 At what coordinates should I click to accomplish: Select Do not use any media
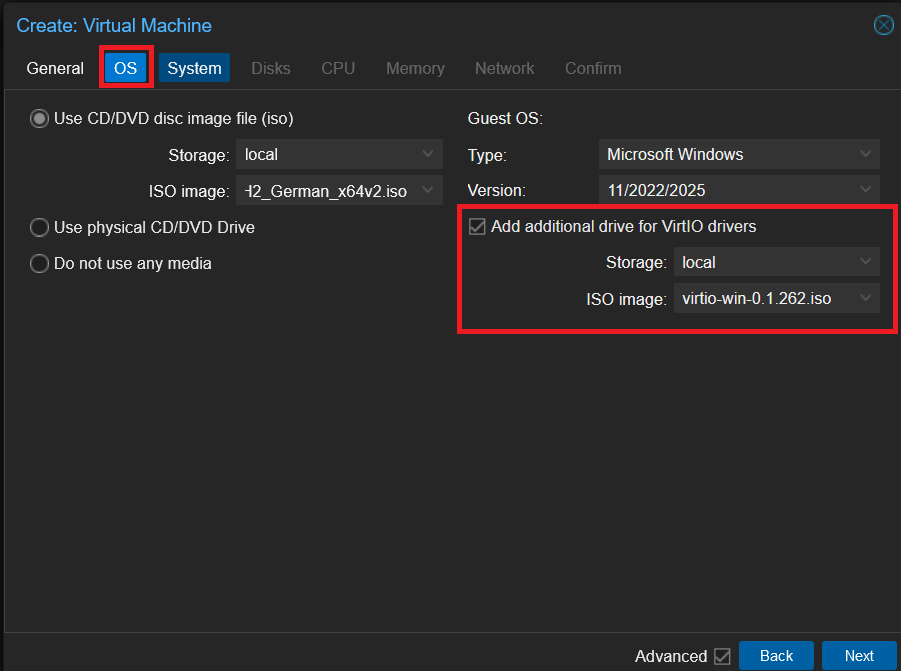pos(39,264)
